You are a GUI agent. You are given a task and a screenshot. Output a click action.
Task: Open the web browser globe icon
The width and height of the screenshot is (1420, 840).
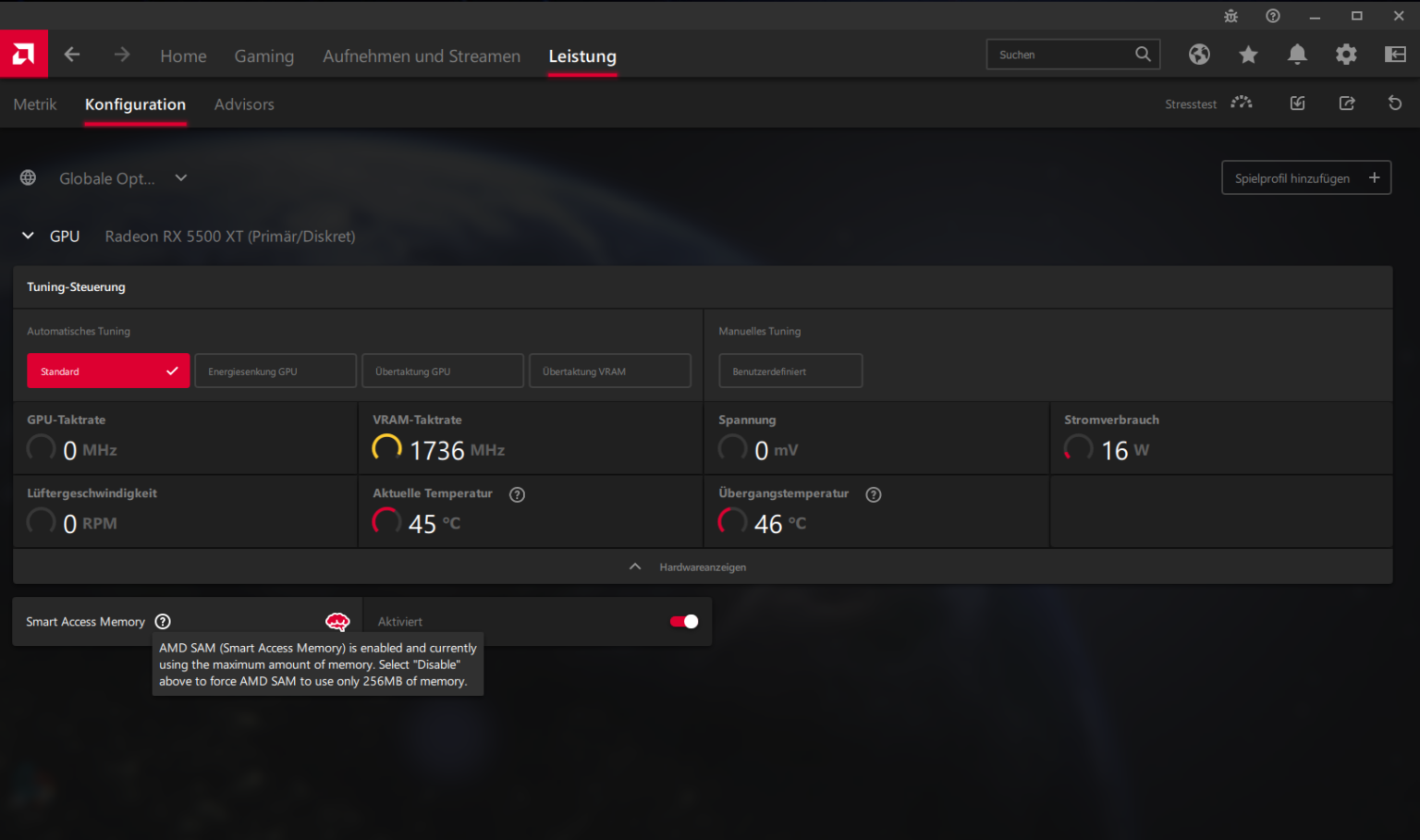point(1199,55)
